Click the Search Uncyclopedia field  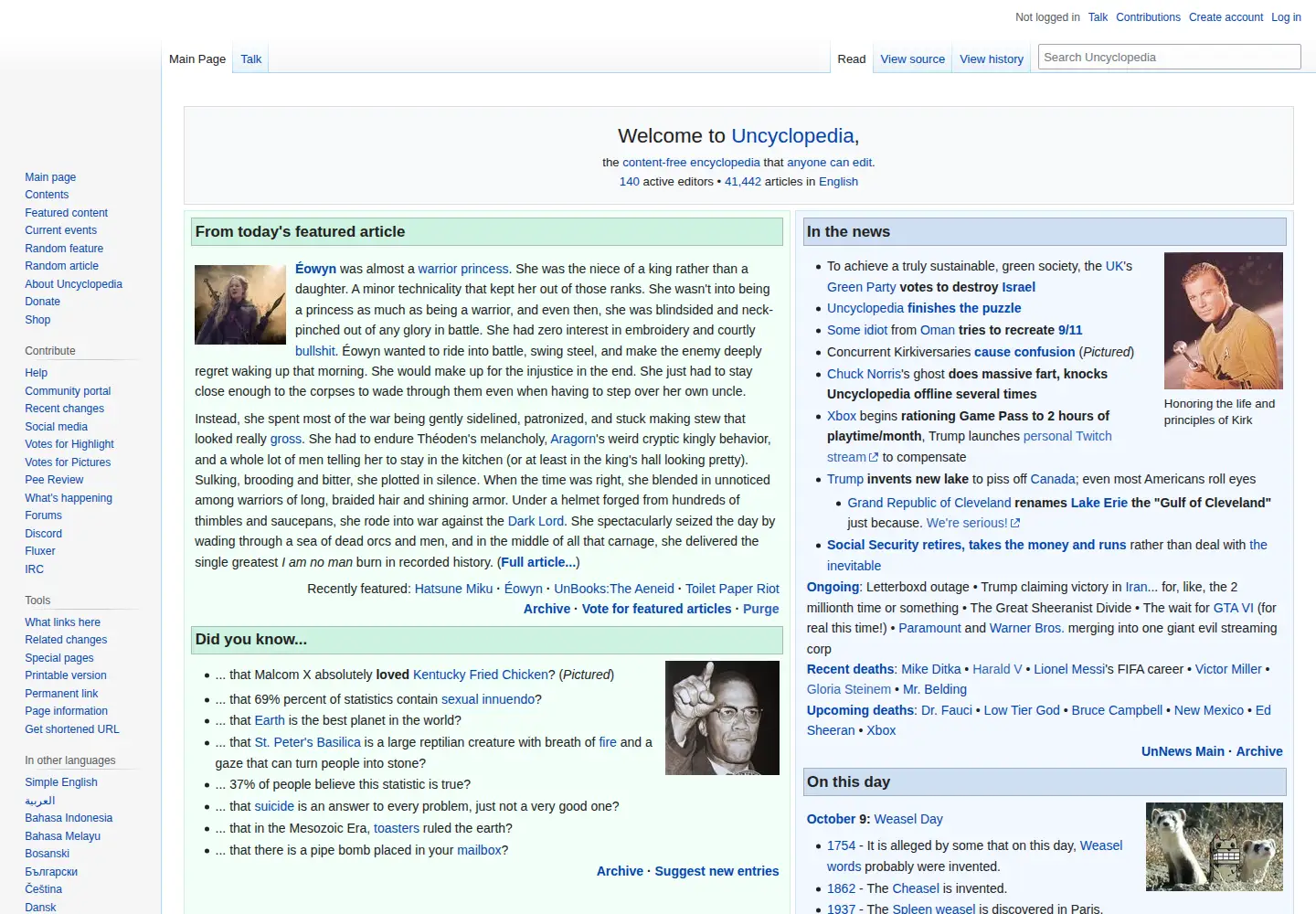[x=1169, y=57]
